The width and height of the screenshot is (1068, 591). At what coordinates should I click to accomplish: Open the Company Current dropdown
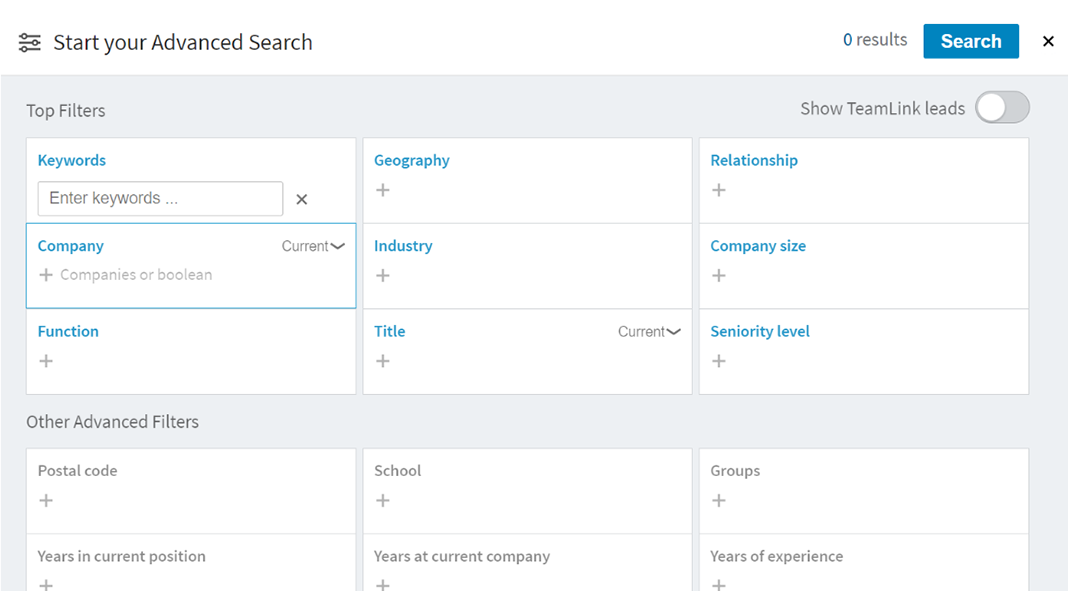click(x=313, y=245)
